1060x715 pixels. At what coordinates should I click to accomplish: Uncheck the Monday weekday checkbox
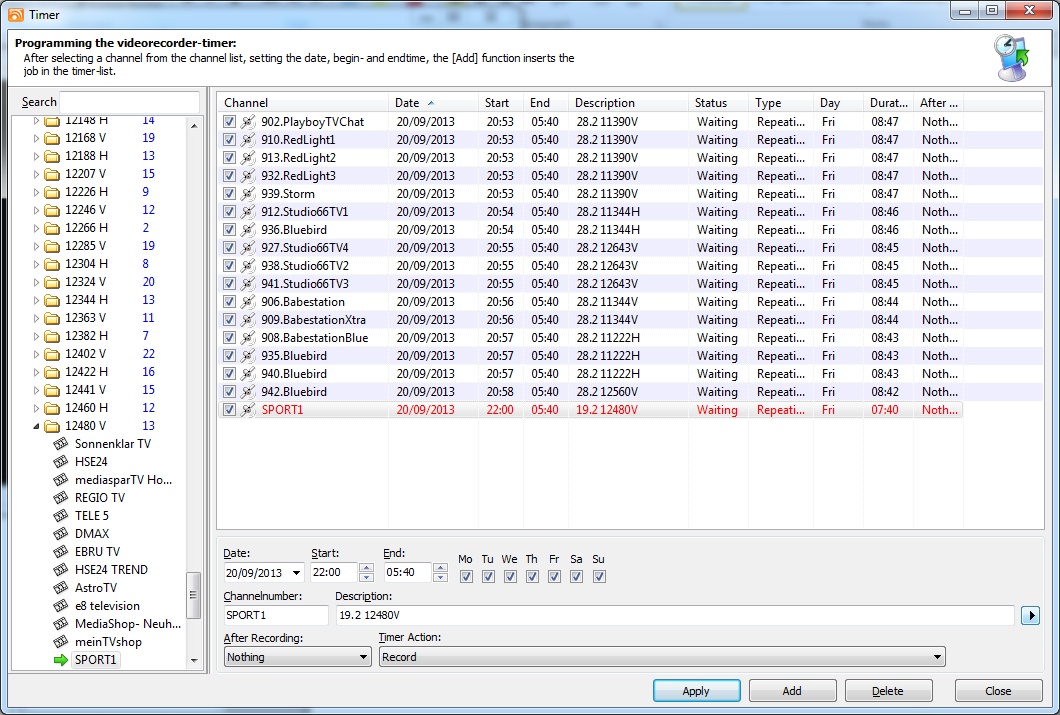[x=466, y=576]
